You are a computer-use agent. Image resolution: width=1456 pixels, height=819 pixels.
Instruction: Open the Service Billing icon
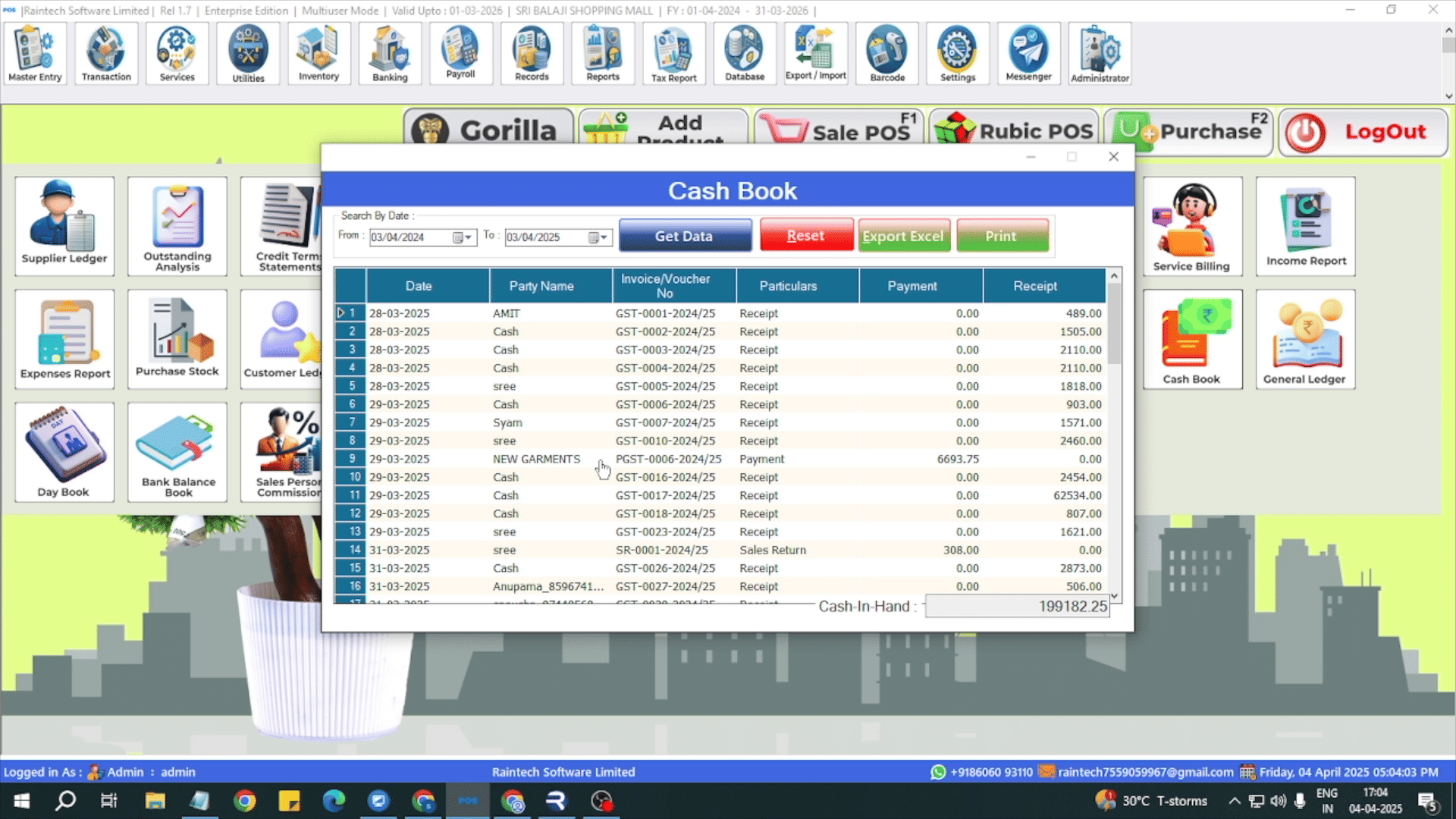tap(1191, 225)
